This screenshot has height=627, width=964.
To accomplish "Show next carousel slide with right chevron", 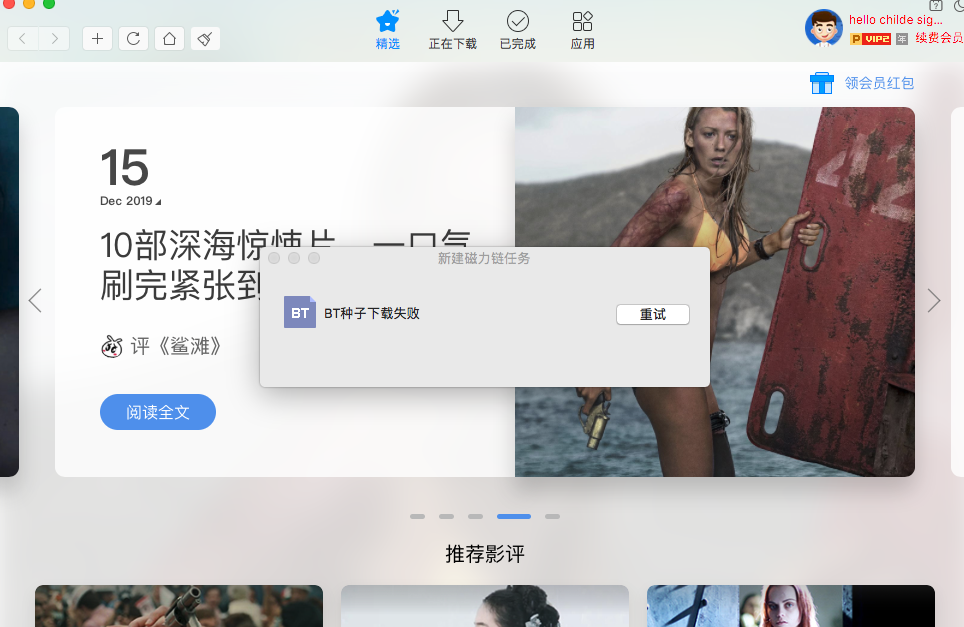I will pyautogui.click(x=934, y=300).
